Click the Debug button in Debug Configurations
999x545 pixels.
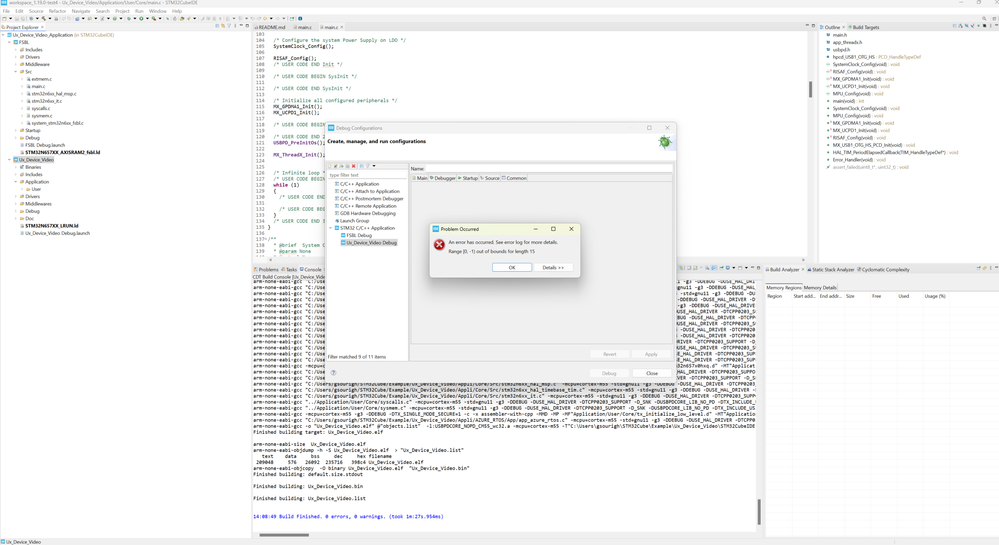click(609, 373)
